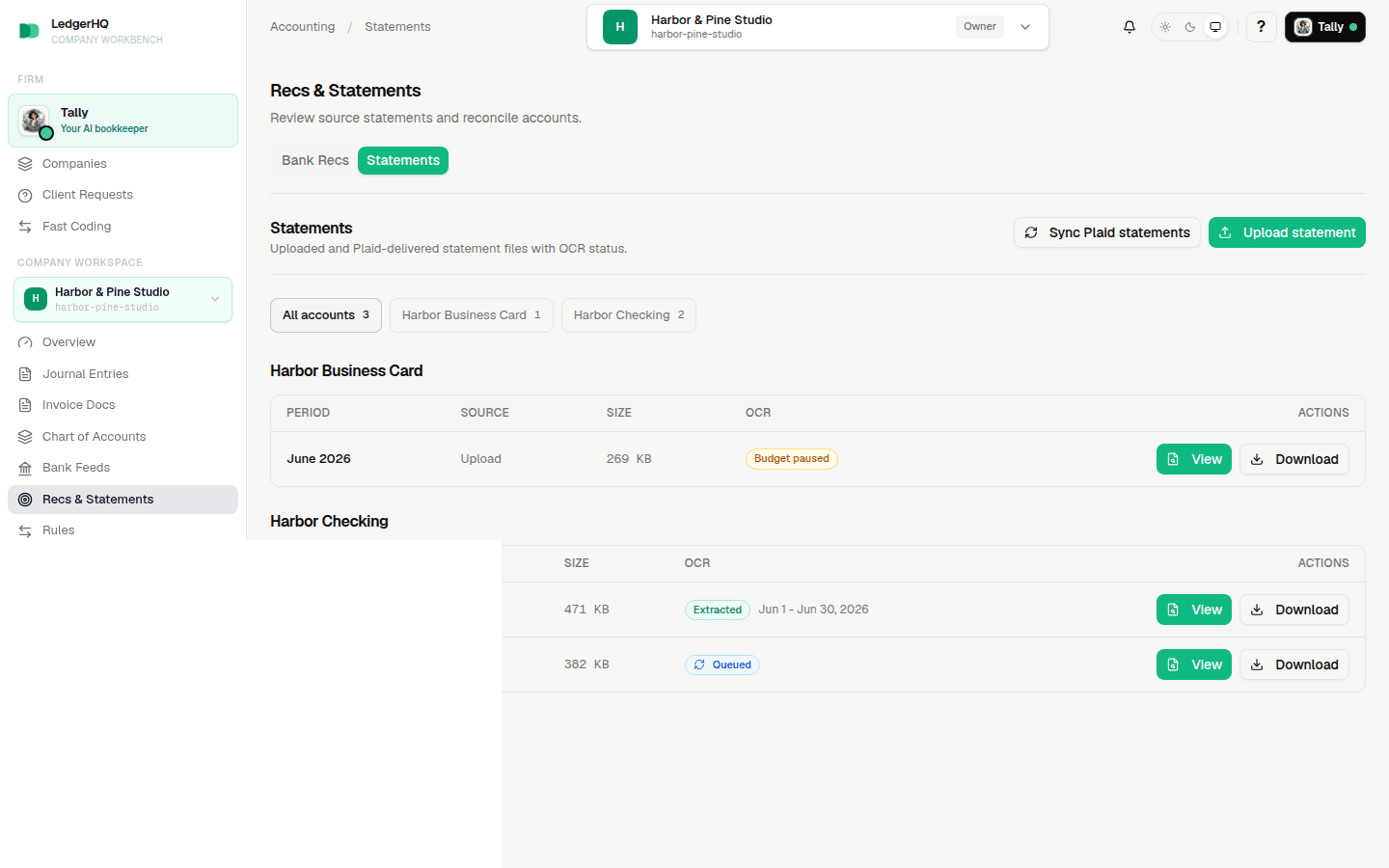This screenshot has height=868, width=1389.
Task: Open Fast Coding in the sidebar
Action: coord(123,227)
